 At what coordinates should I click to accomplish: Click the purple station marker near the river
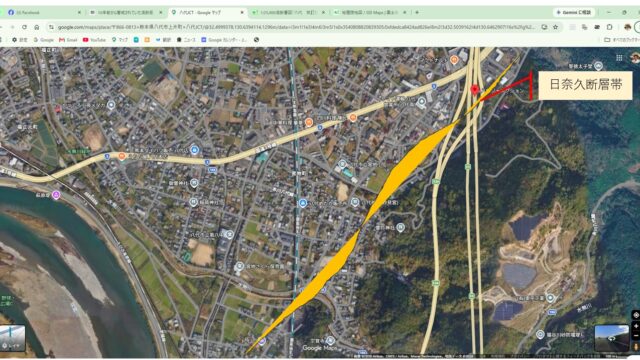56,195
